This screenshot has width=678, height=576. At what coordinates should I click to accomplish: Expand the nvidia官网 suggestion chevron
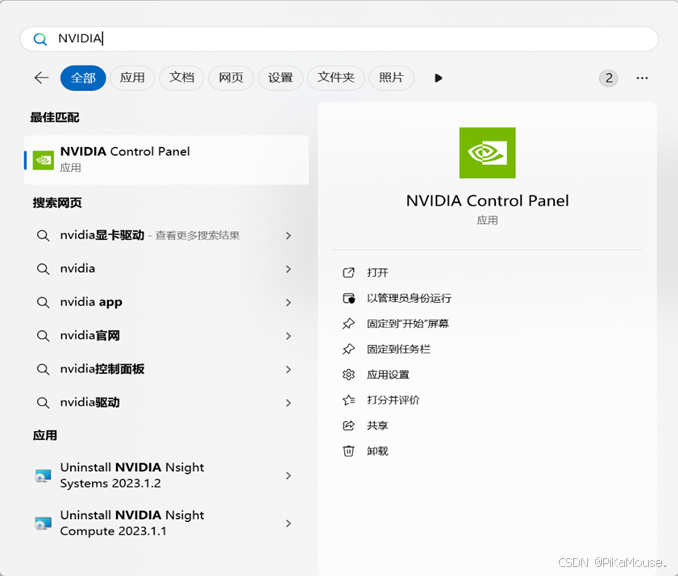click(288, 336)
